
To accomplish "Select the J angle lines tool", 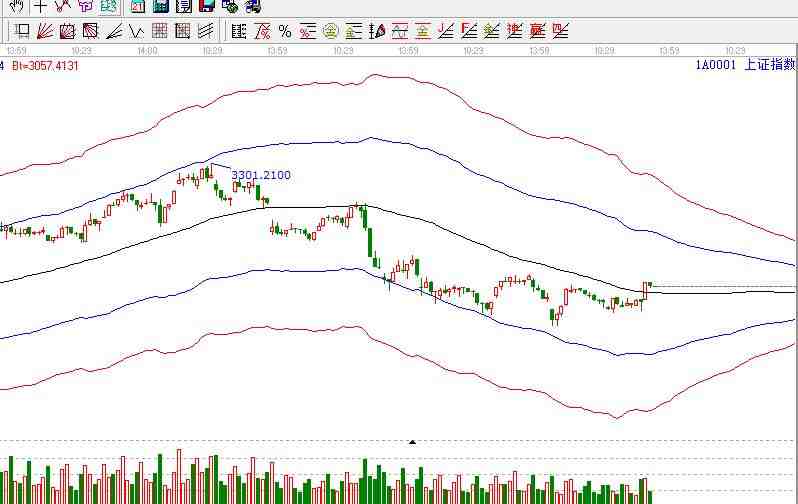I will tap(446, 31).
